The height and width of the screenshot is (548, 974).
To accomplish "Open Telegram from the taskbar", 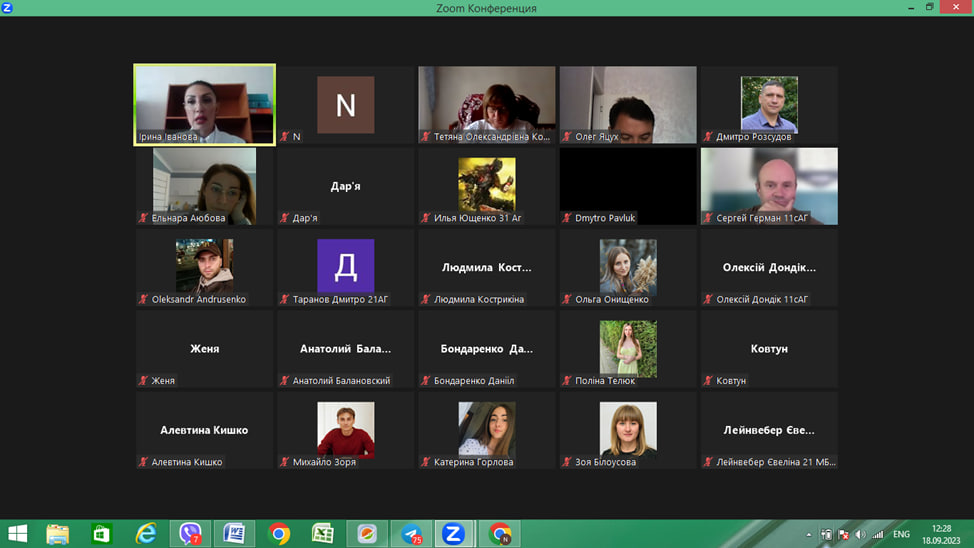I will coord(411,534).
